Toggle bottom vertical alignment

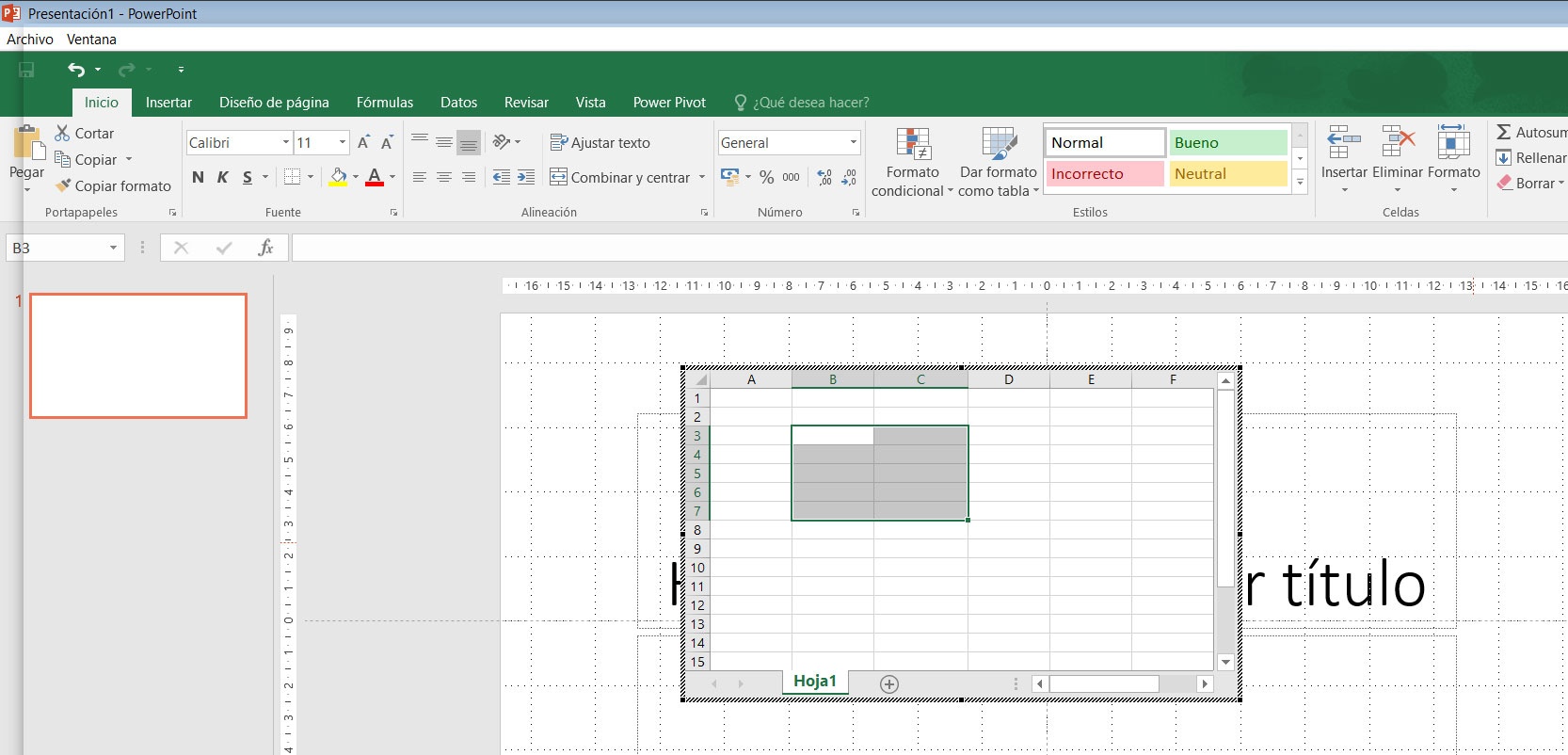coord(469,142)
